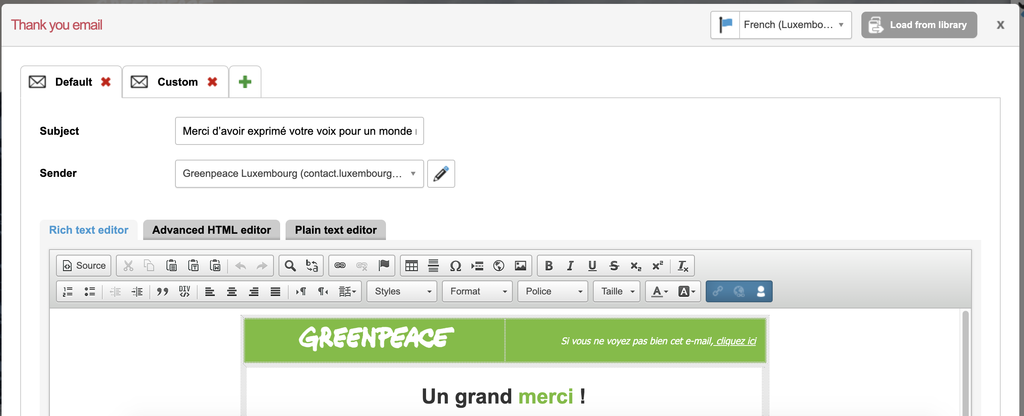1024x416 pixels.
Task: Select the Custom email tab
Action: pos(176,82)
